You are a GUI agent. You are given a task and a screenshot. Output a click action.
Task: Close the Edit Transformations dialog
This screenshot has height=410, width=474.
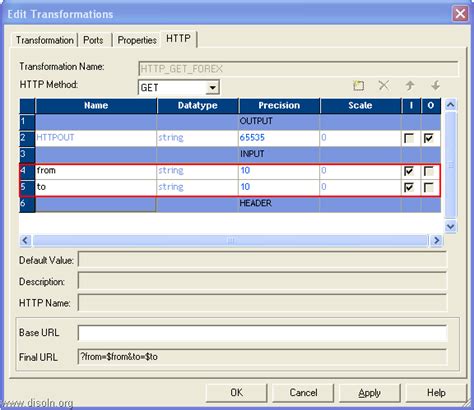460,14
